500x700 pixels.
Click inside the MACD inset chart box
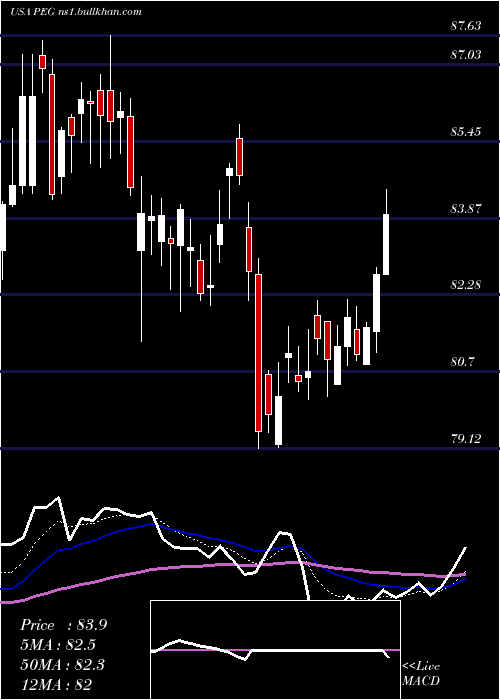(x=275, y=650)
